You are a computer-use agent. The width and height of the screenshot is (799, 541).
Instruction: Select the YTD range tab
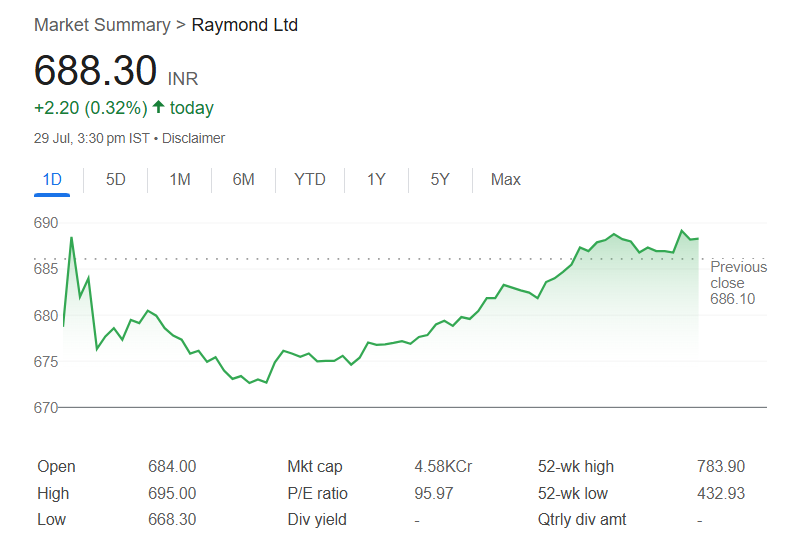[310, 180]
